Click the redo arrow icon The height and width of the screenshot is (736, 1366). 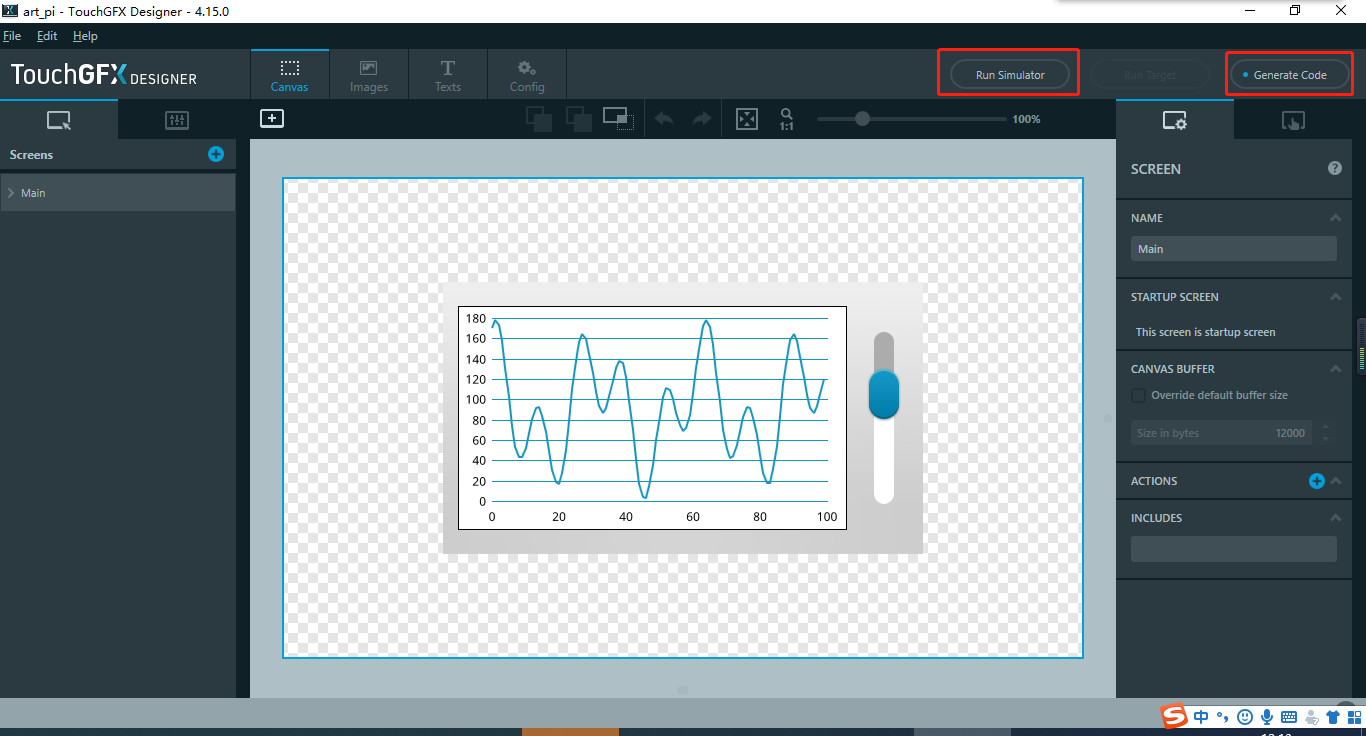click(702, 119)
